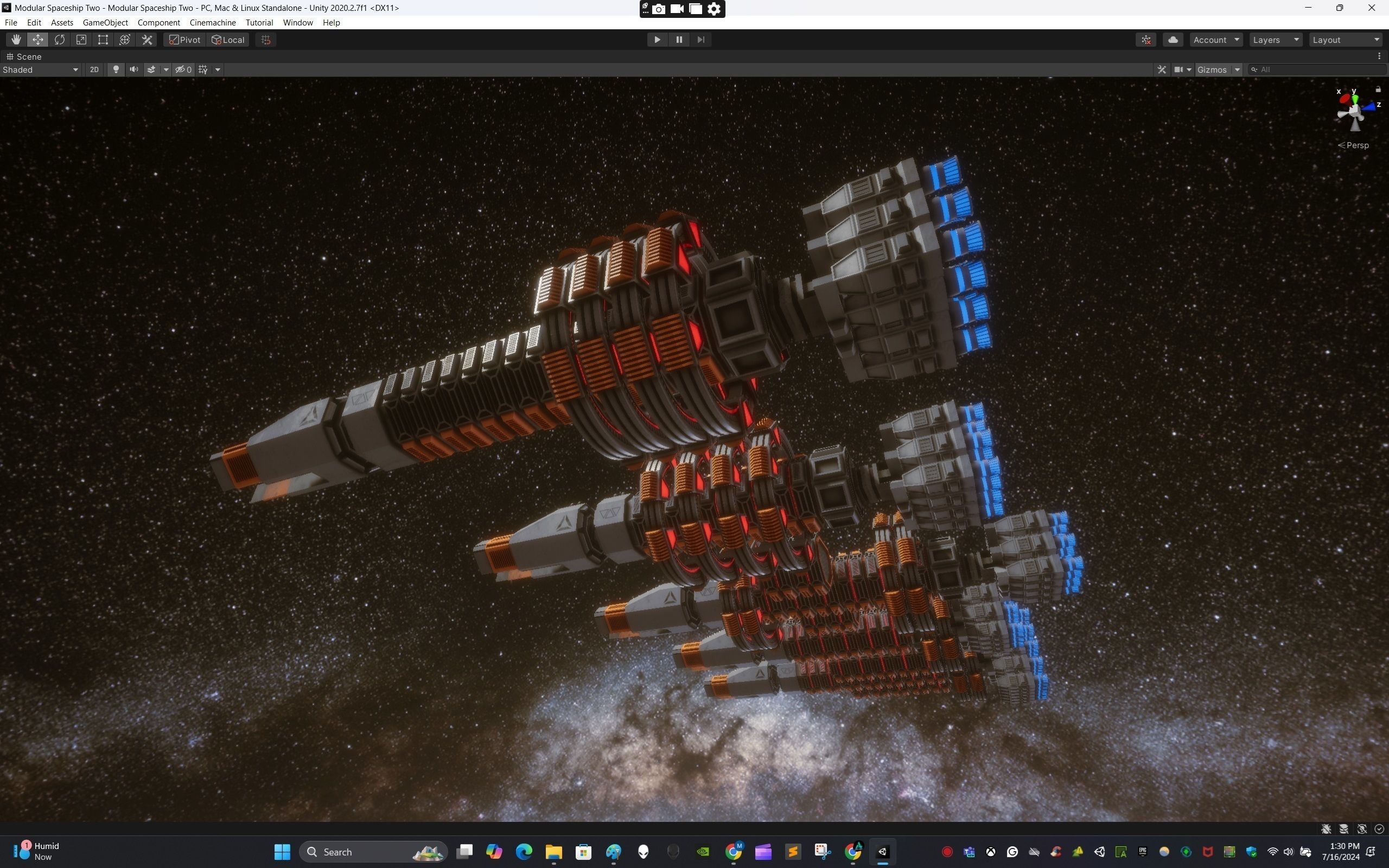Click the screenshot camera icon in overlay
Viewport: 1389px width, 868px height.
point(658,9)
